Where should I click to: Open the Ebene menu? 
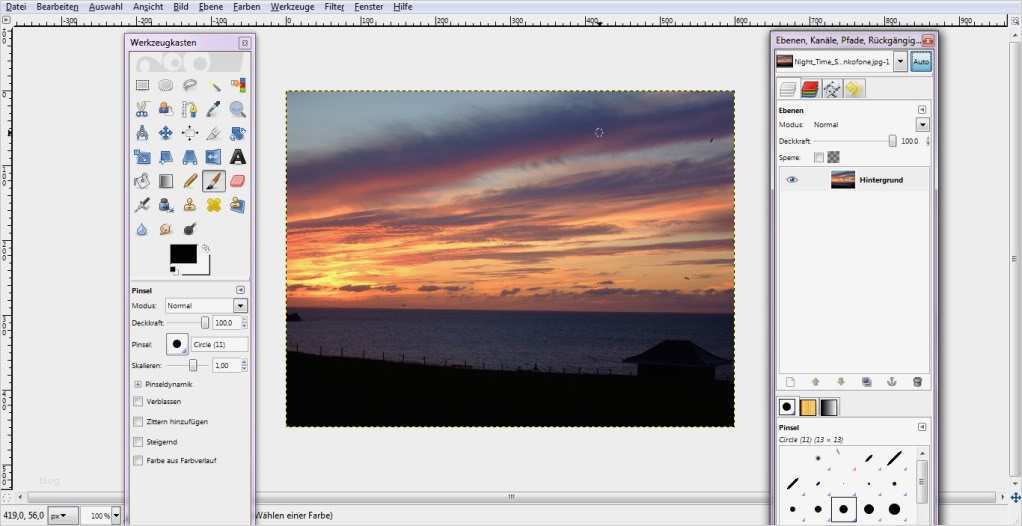pyautogui.click(x=211, y=7)
